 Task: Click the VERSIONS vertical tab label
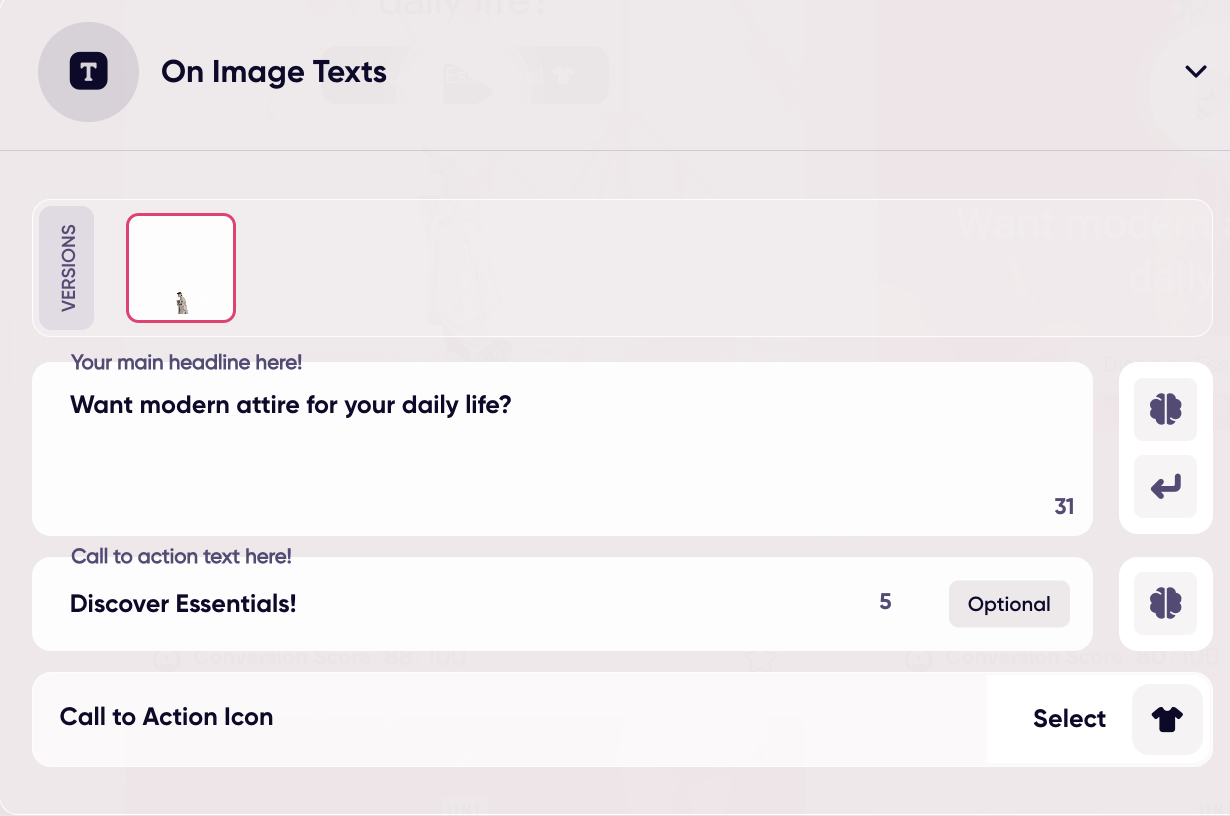(x=68, y=268)
